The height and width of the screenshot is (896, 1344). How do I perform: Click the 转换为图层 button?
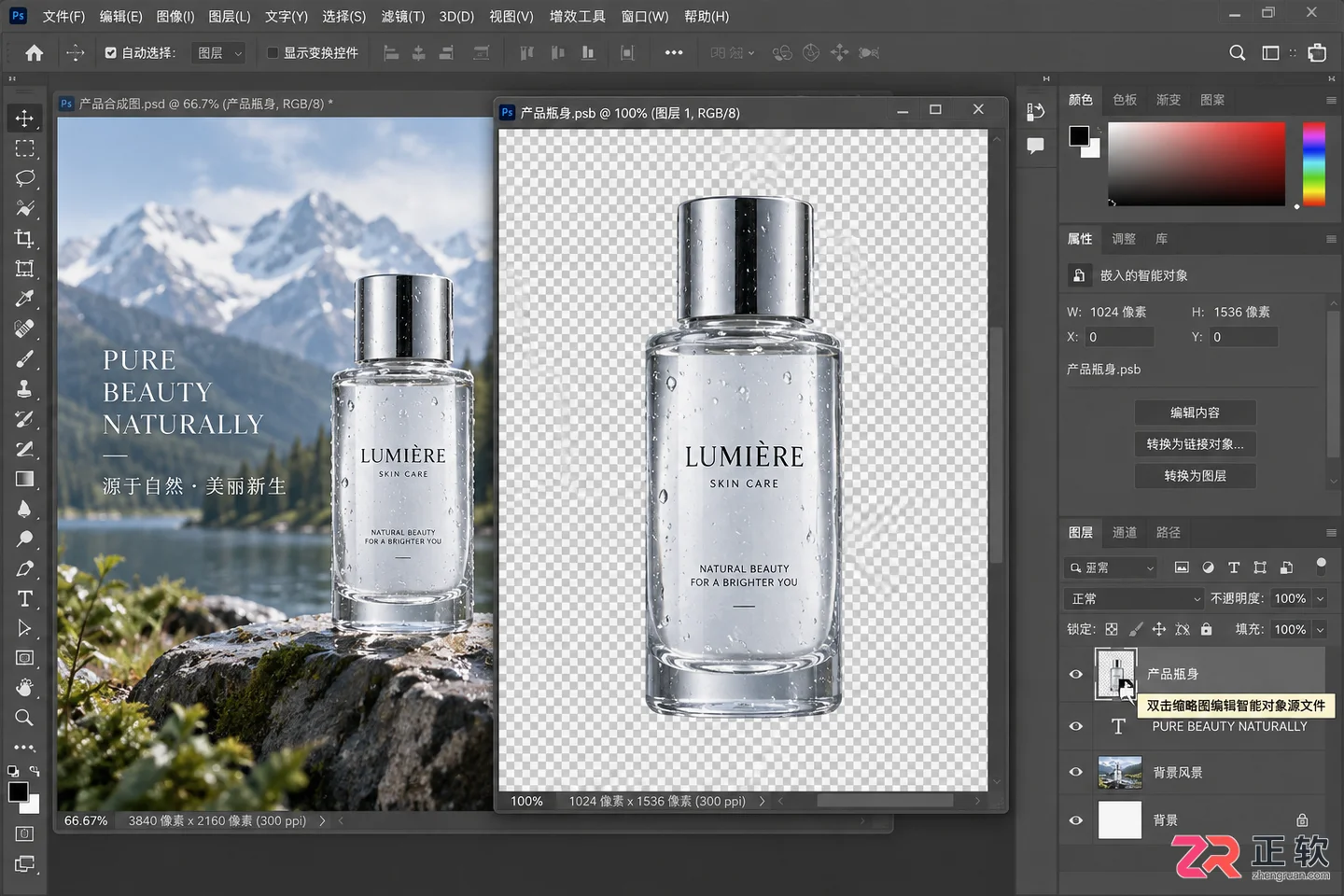(1195, 476)
